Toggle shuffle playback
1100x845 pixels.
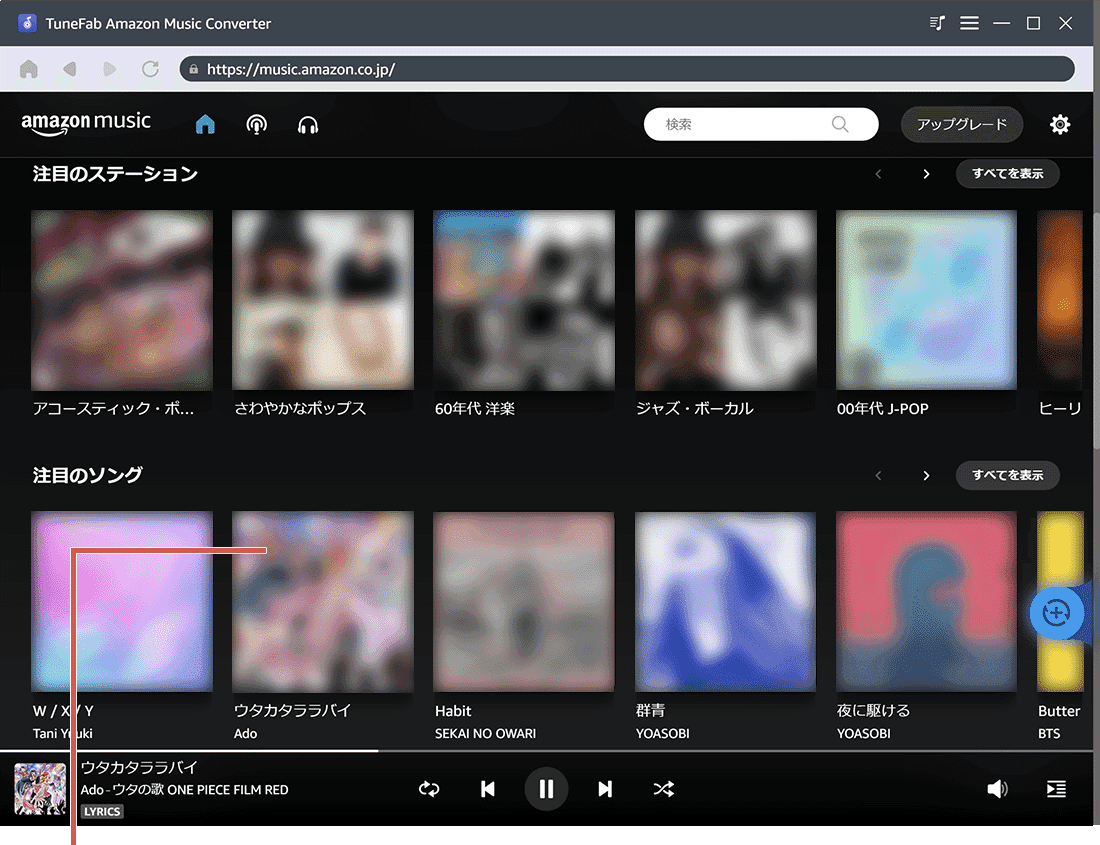664,789
